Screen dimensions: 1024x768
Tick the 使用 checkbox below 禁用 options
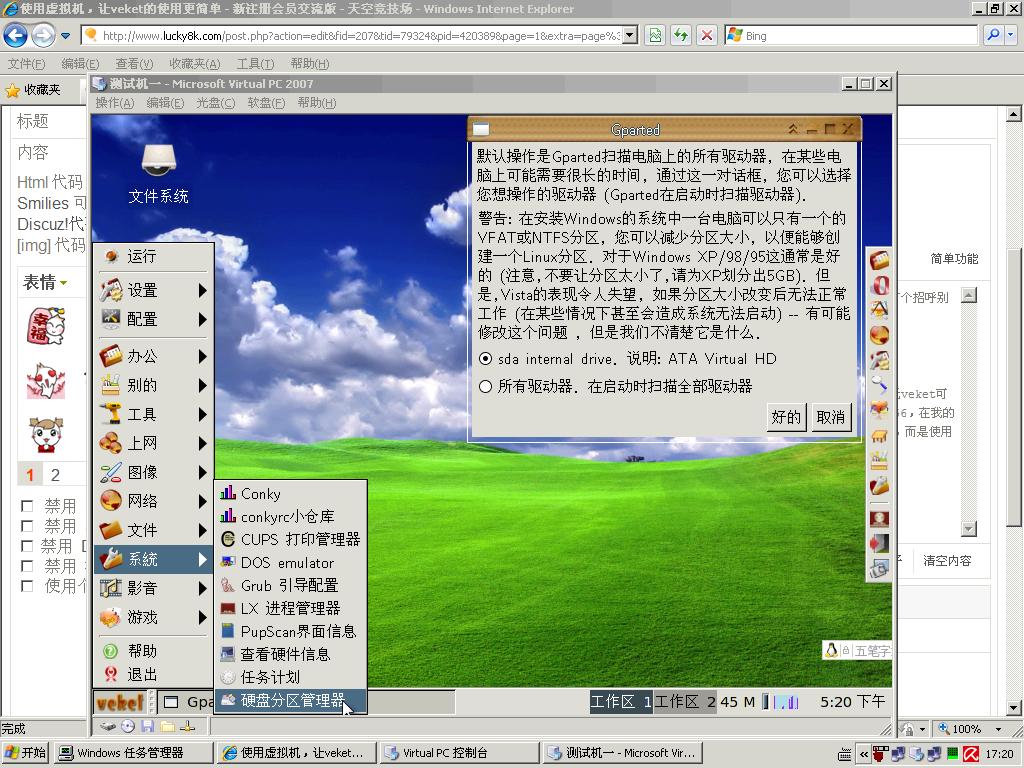[x=27, y=586]
